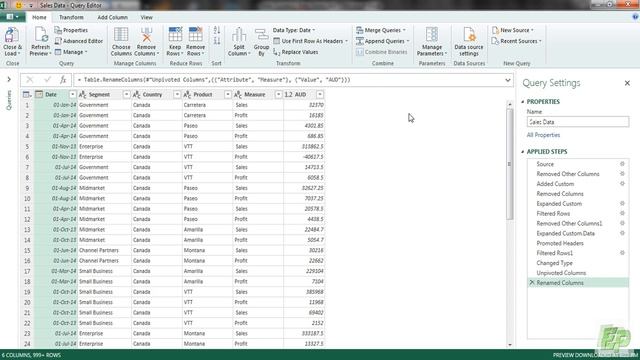The image size is (640, 360).
Task: Switch to the Home ribbon tab
Action: click(39, 17)
